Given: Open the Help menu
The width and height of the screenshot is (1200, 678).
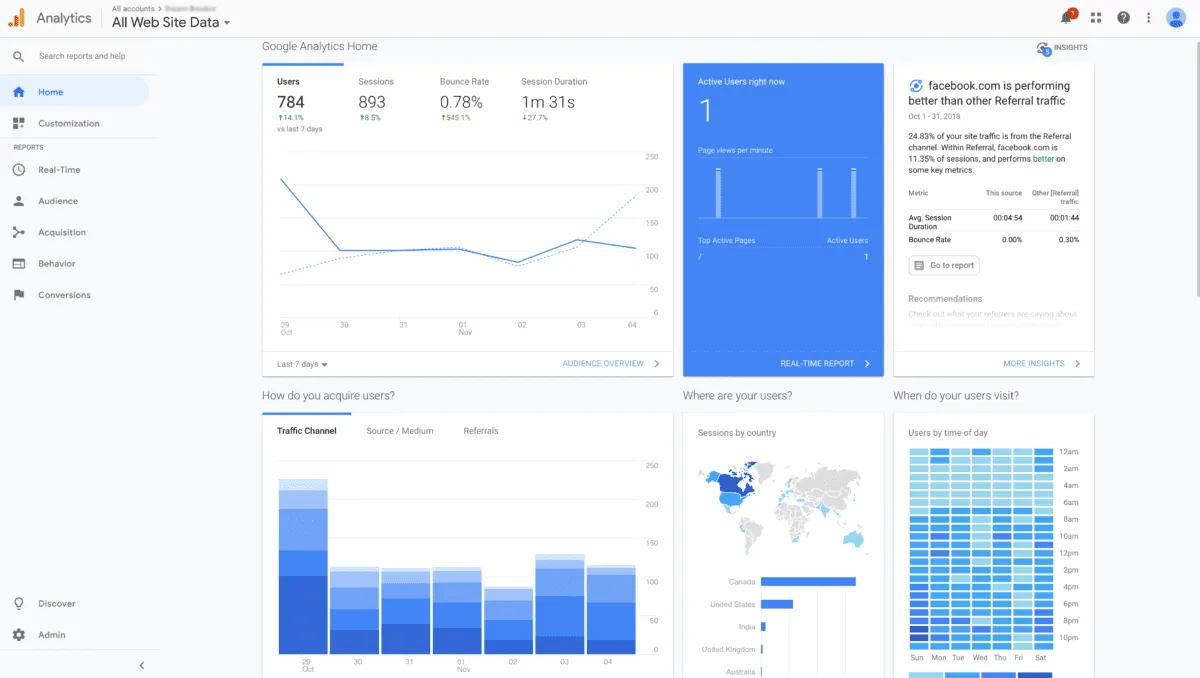Looking at the screenshot, I should tap(1123, 17).
